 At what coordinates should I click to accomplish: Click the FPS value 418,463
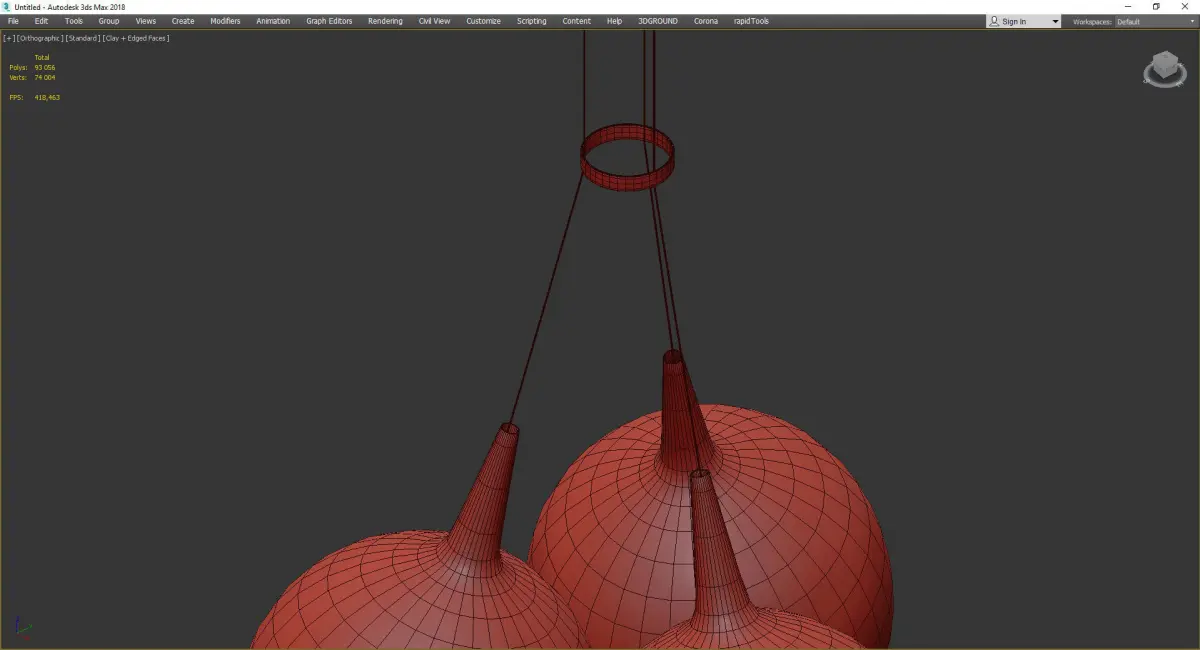(47, 97)
